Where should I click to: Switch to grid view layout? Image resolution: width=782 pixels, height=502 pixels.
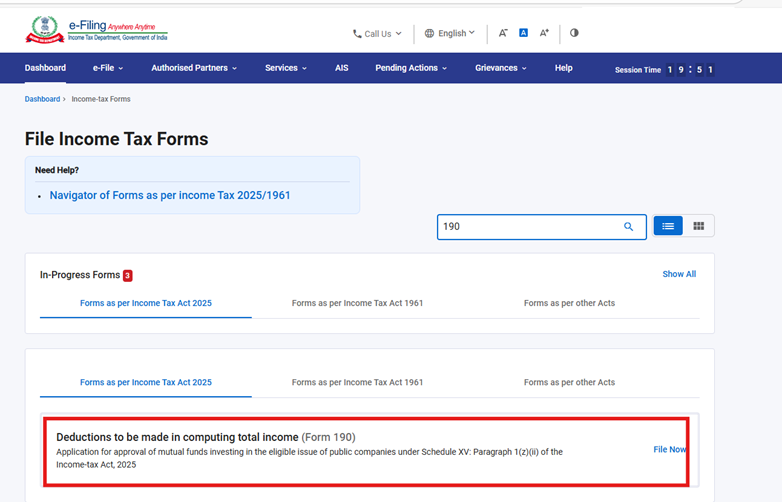[x=699, y=227]
